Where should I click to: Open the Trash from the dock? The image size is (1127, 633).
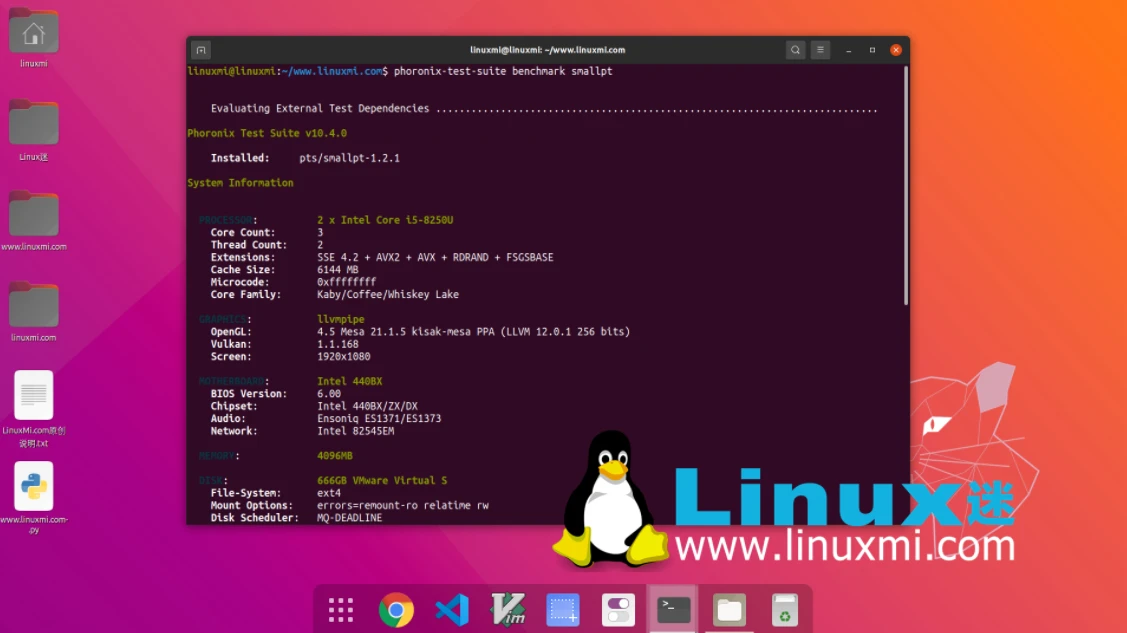click(784, 610)
